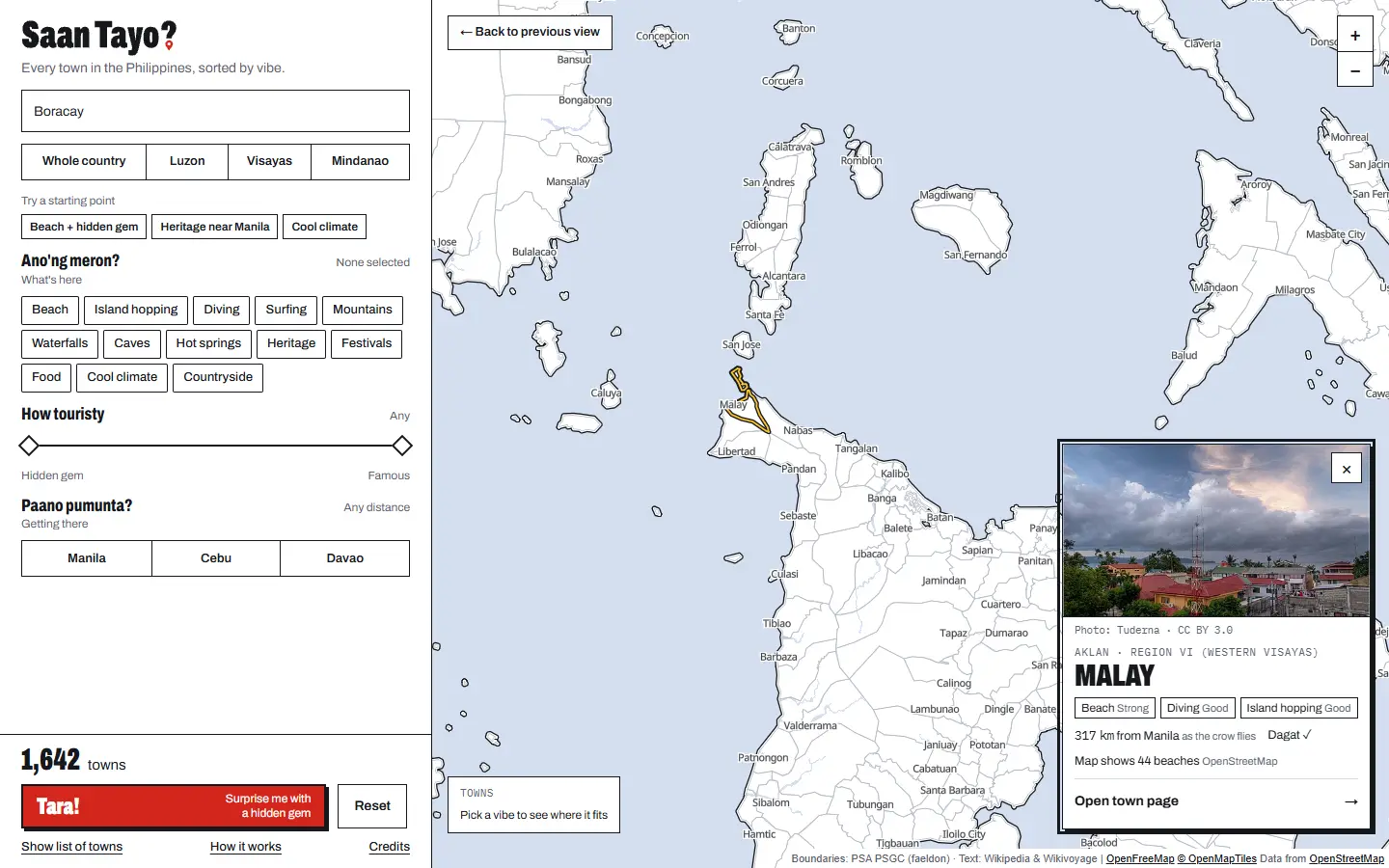The height and width of the screenshot is (868, 1389).
Task: Click the Kalibo label on the map
Action: click(895, 474)
